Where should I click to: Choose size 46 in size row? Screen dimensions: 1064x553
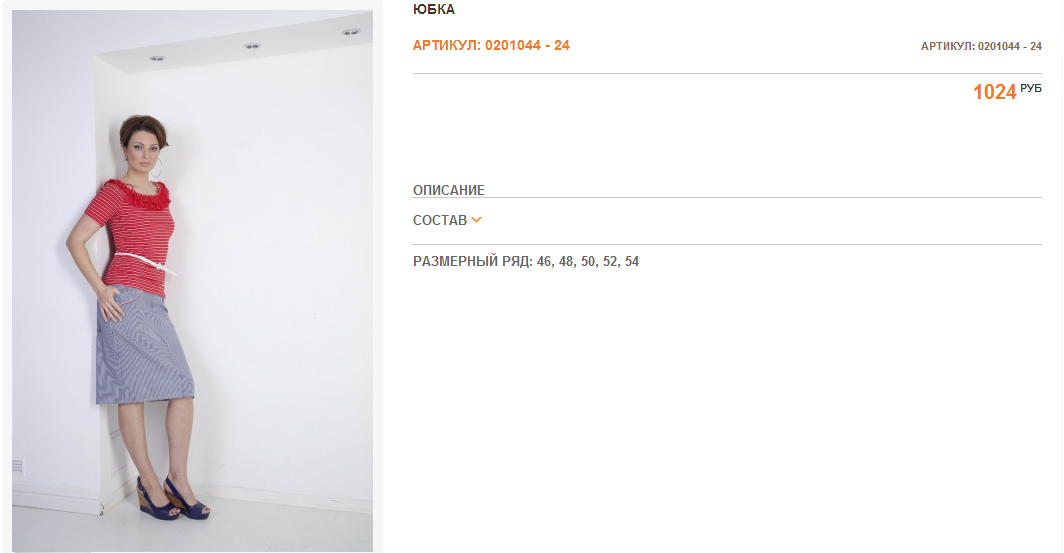pyautogui.click(x=544, y=261)
